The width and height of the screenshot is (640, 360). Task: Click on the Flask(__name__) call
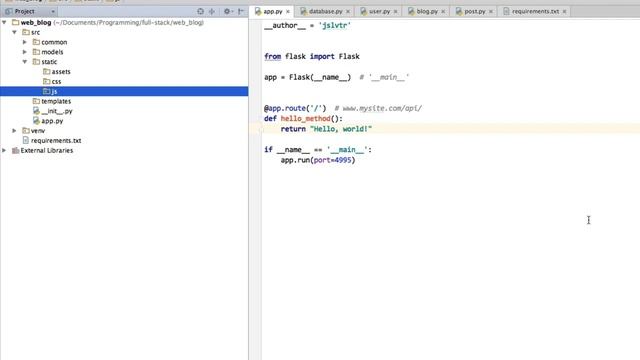coord(320,77)
